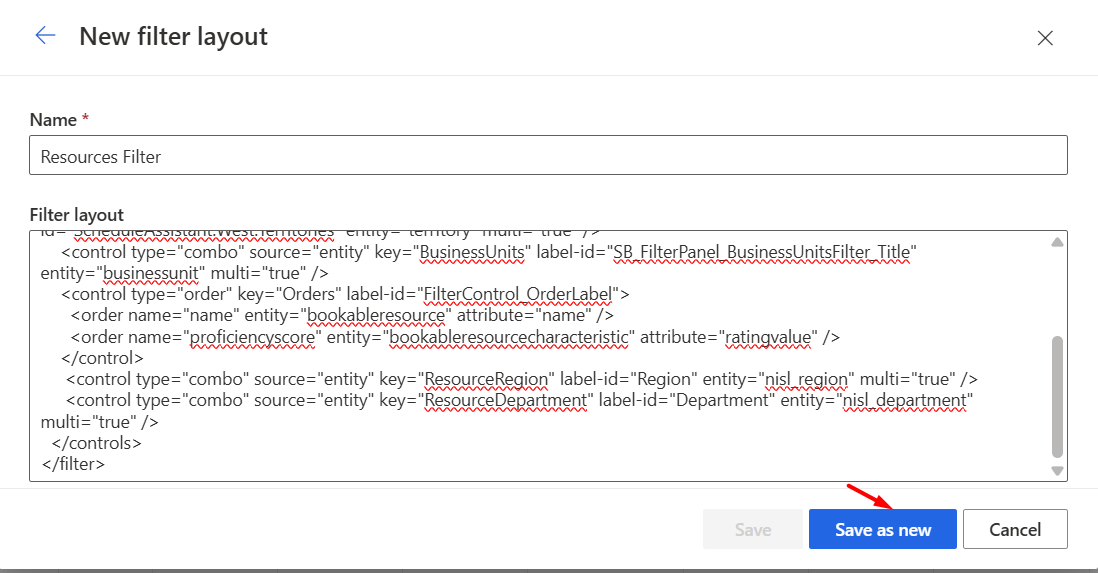The width and height of the screenshot is (1098, 573).
Task: Place cursor on ResourceRegion key text
Action: (488, 378)
